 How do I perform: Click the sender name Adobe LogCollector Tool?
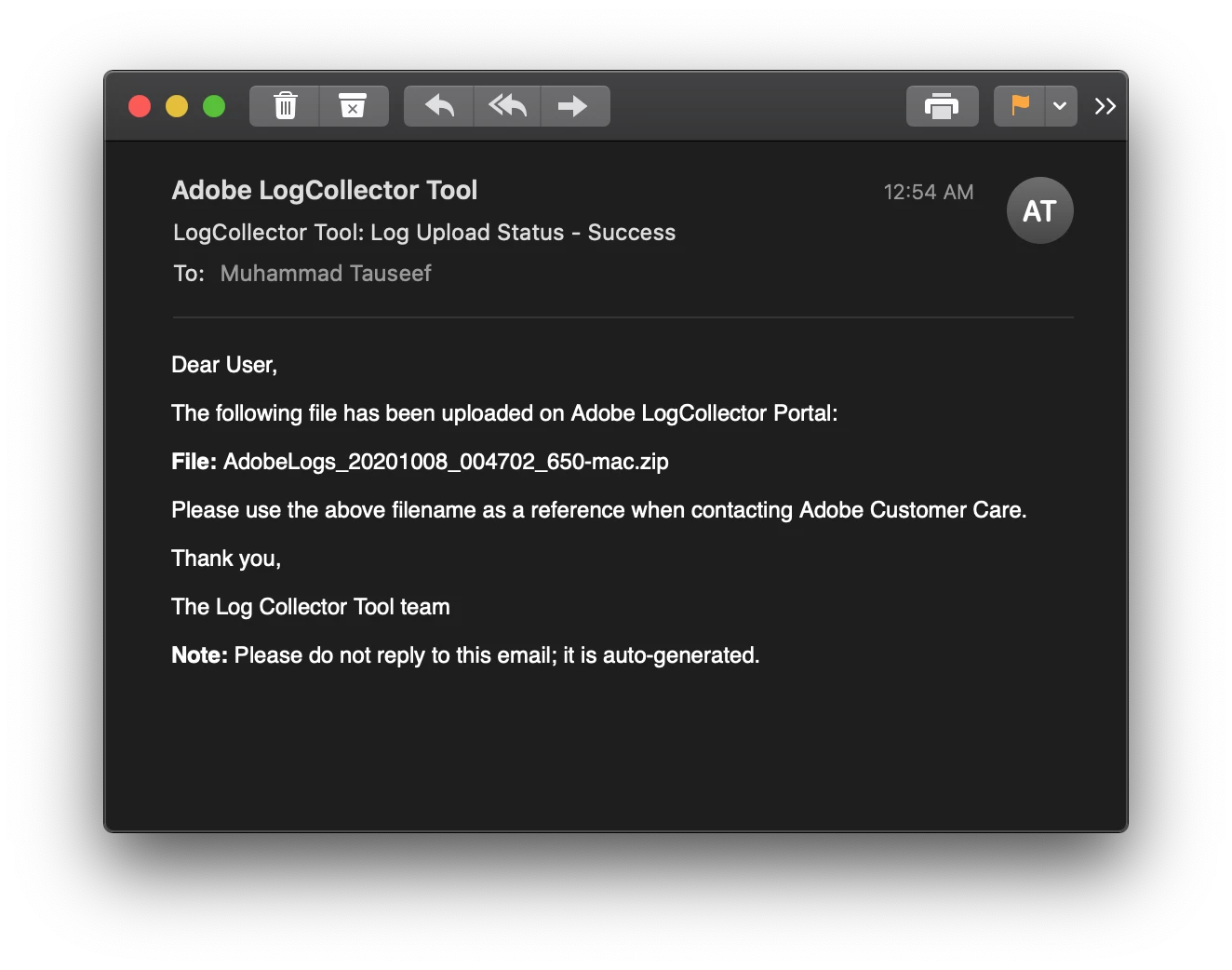click(x=325, y=190)
